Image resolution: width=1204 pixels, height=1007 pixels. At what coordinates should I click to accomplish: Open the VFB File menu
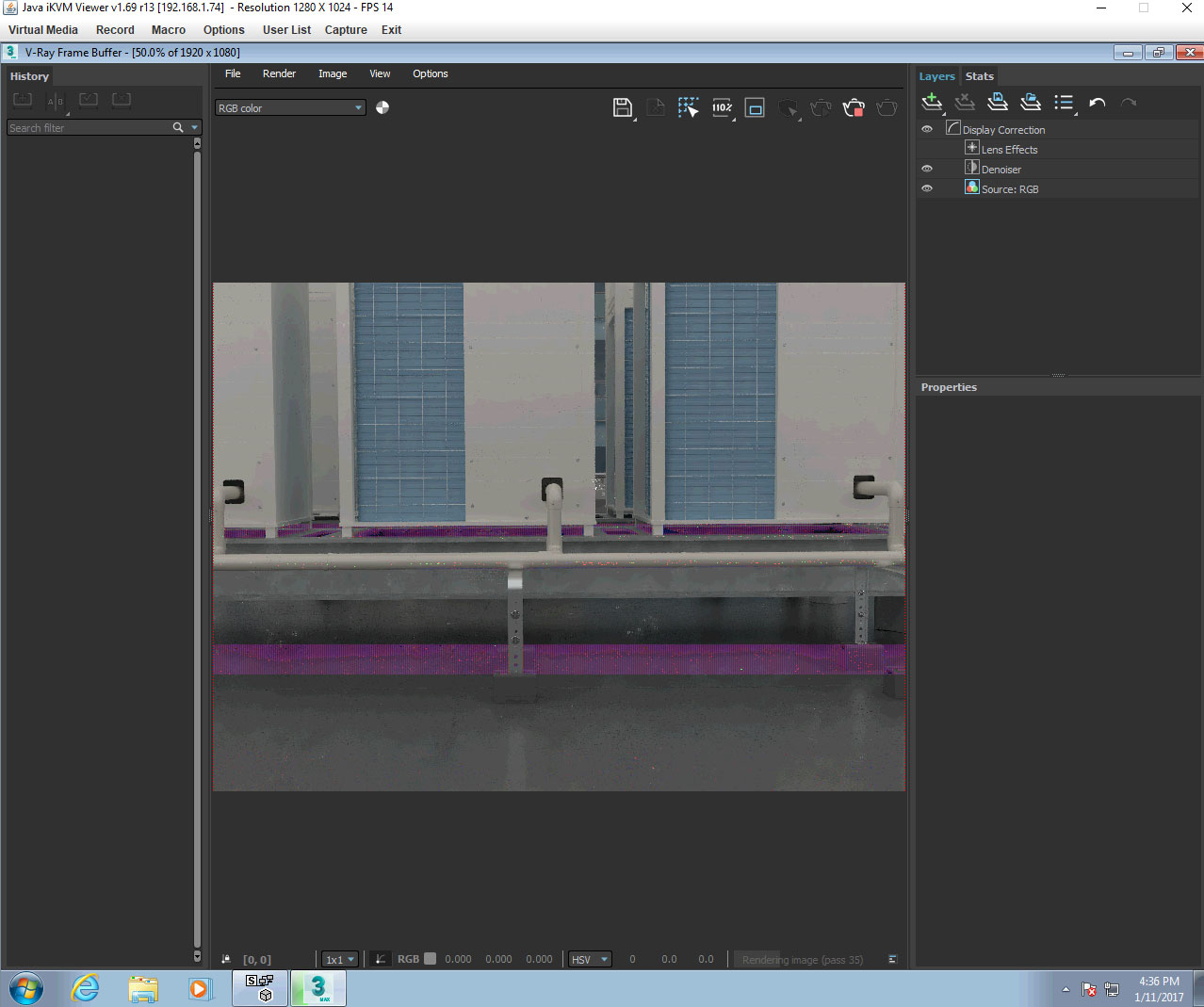coord(233,73)
